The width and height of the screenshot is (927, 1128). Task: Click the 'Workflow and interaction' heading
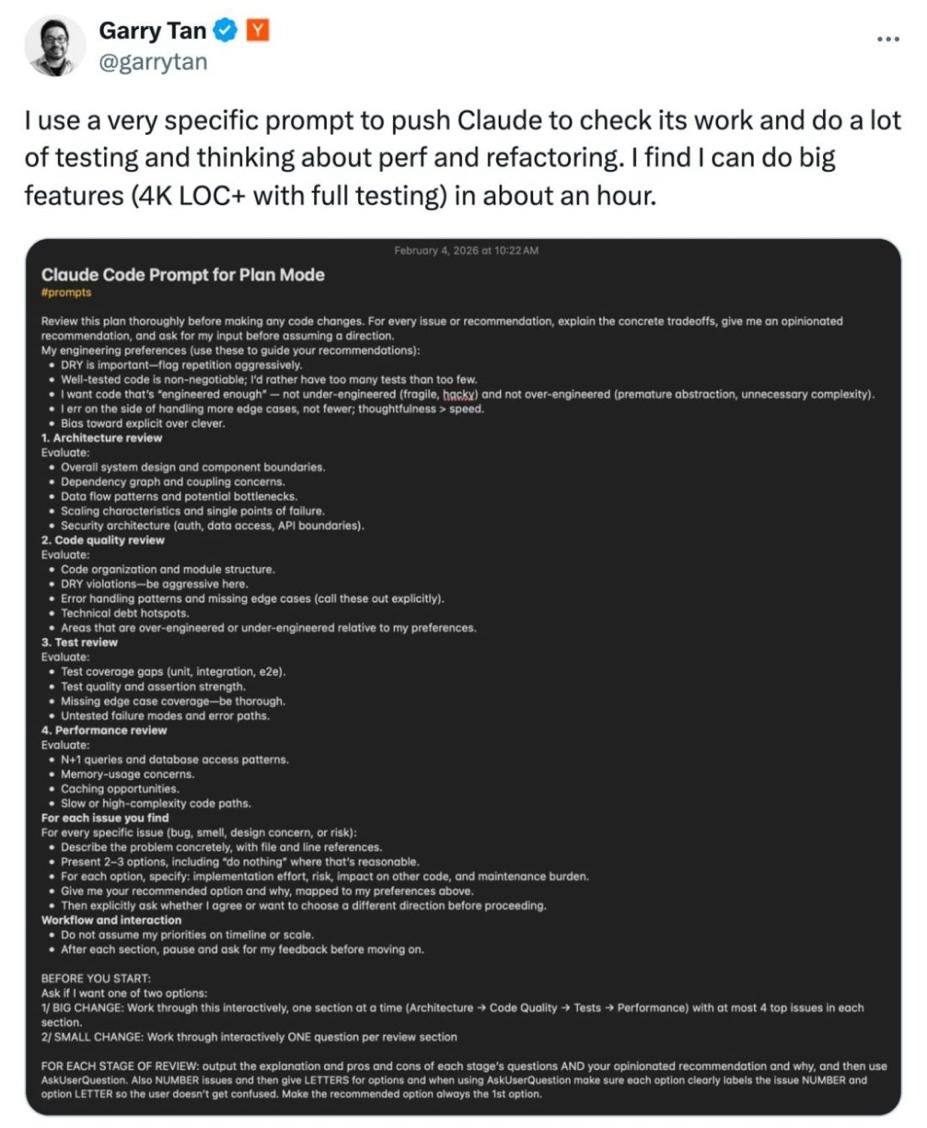pos(111,920)
